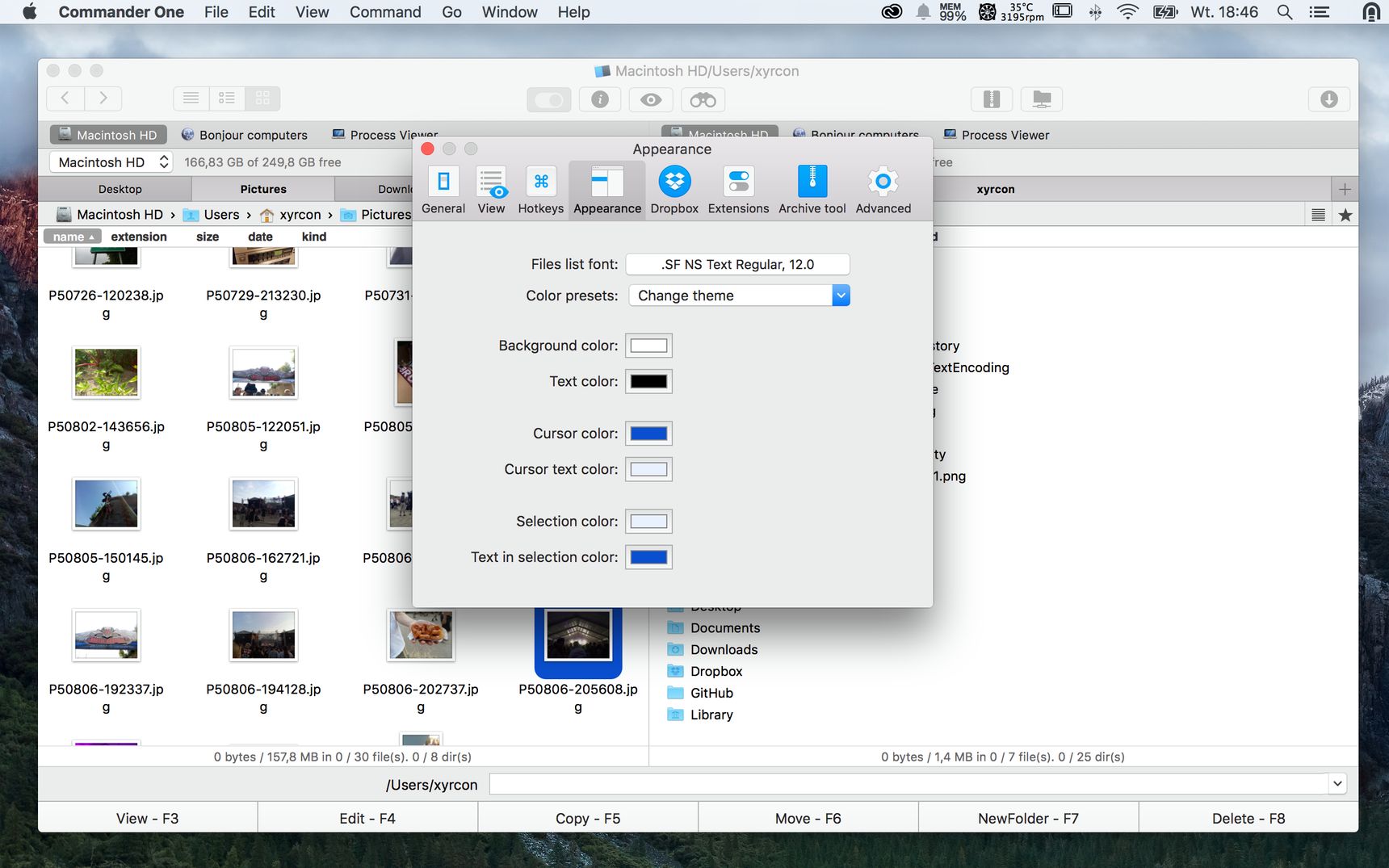Select the P50806-202737.jpg thumbnail
This screenshot has height=868, width=1389.
421,635
